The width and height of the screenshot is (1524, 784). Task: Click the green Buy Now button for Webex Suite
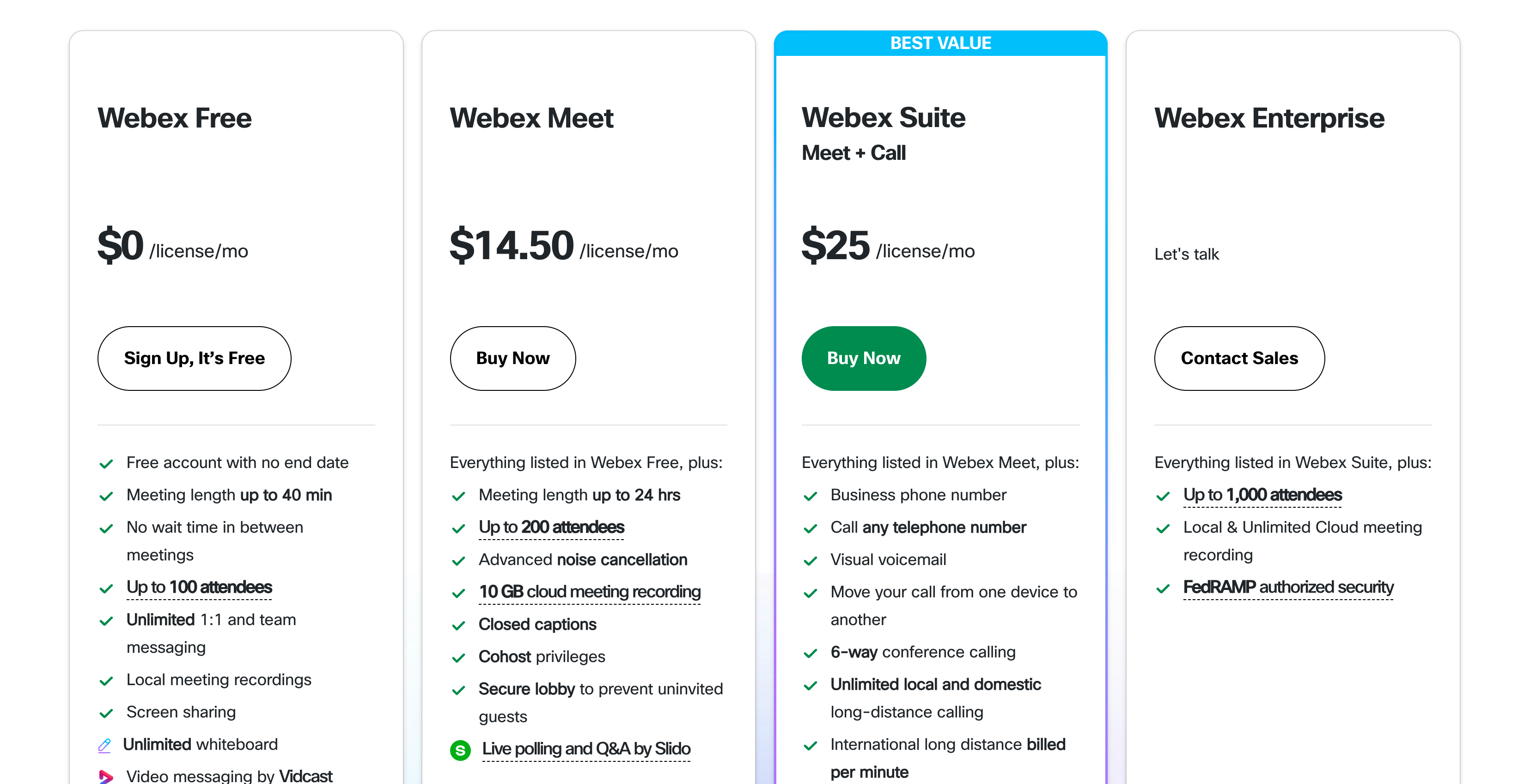pos(863,358)
